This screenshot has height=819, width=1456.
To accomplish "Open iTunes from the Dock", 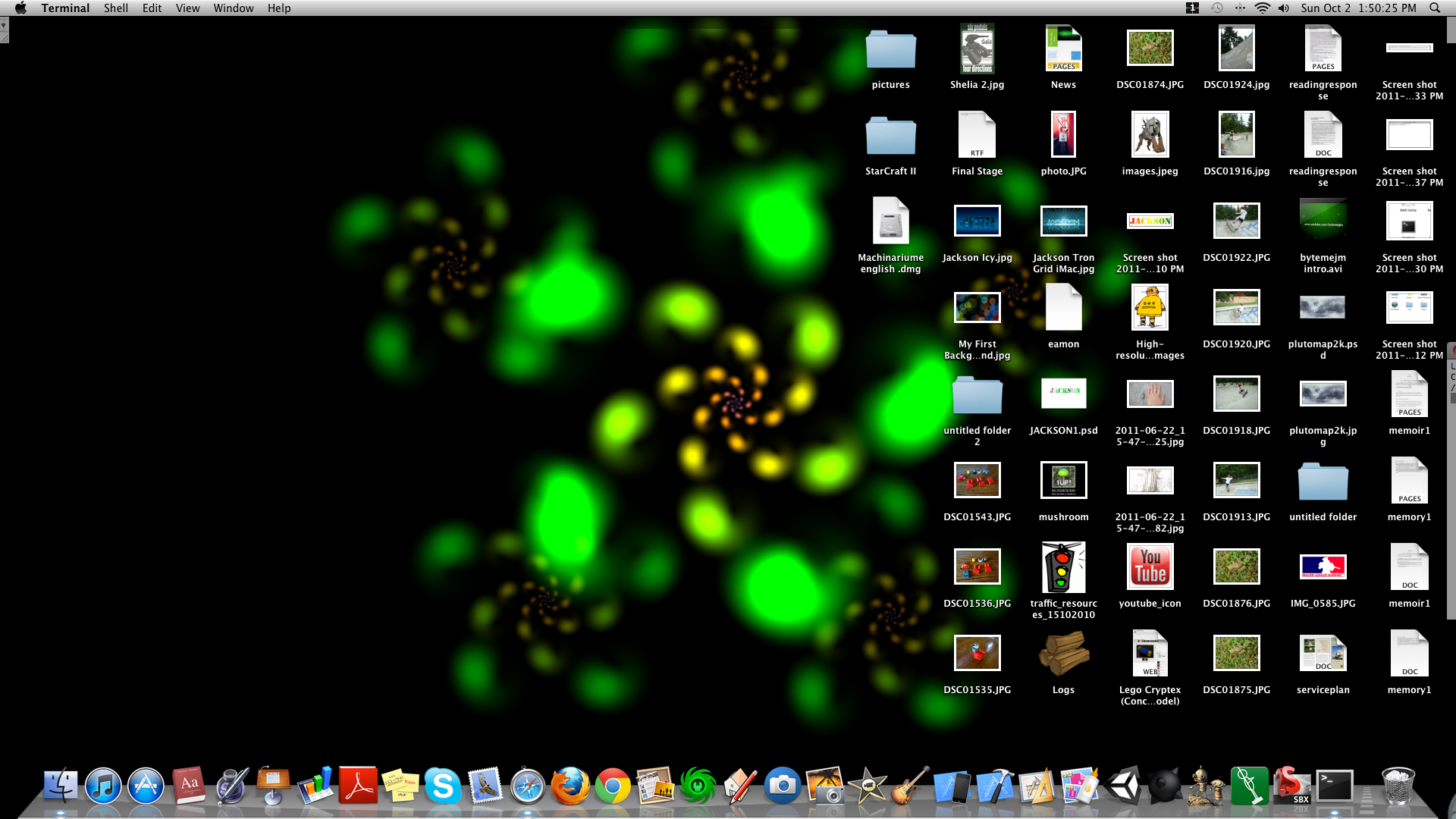I will coord(104,786).
